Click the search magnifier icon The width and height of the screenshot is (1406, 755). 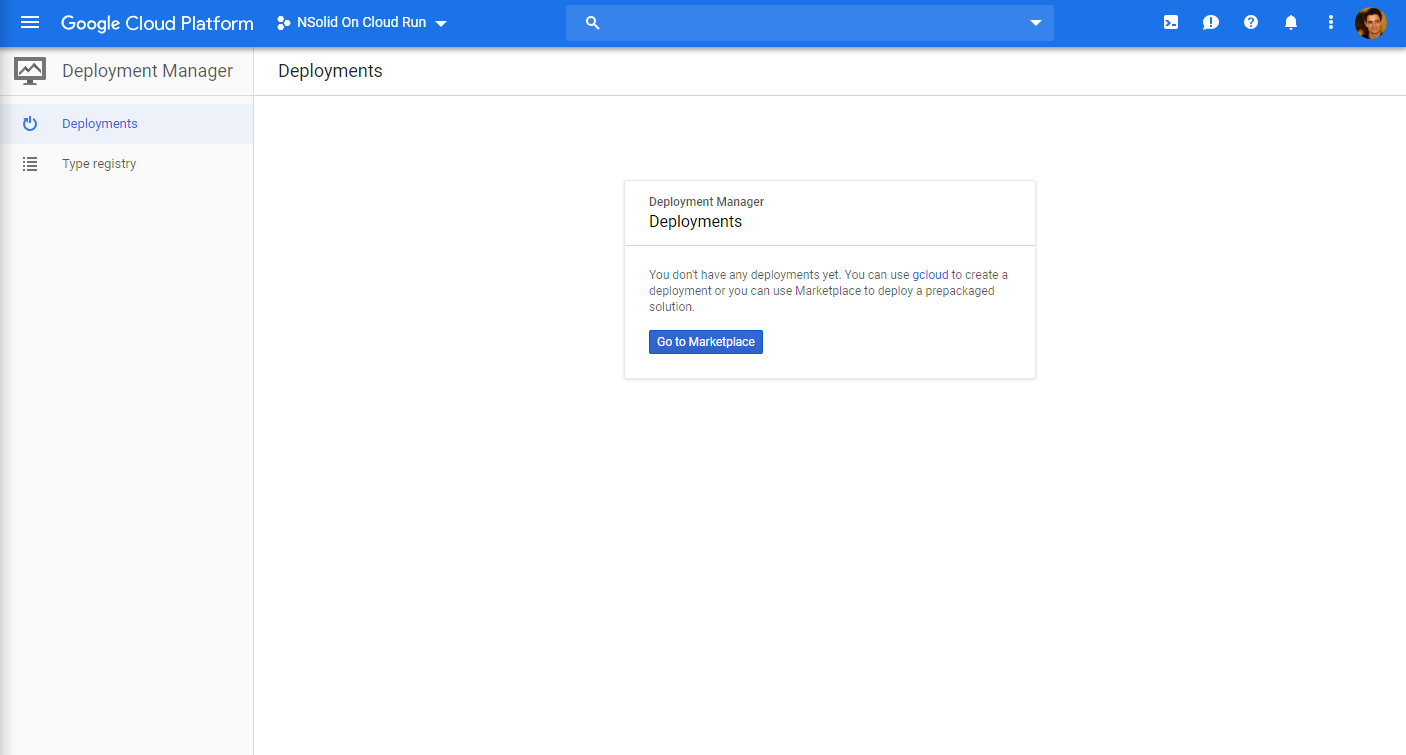[592, 23]
